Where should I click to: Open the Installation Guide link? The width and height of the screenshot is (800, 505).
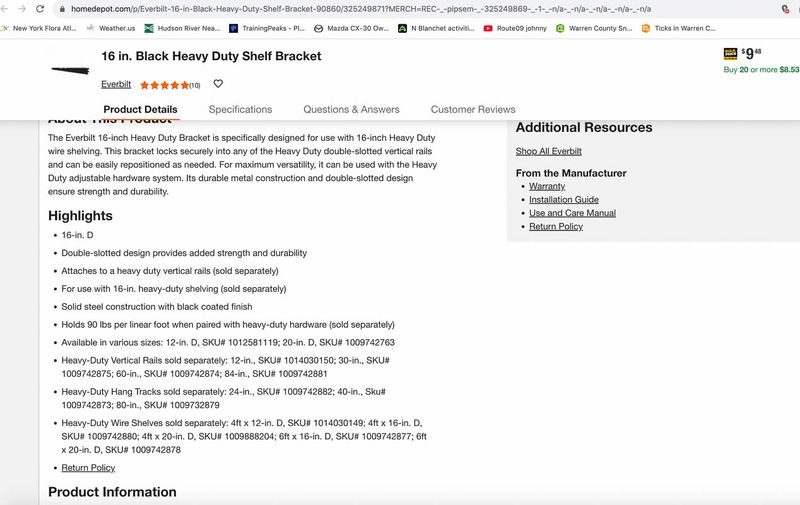(x=563, y=200)
